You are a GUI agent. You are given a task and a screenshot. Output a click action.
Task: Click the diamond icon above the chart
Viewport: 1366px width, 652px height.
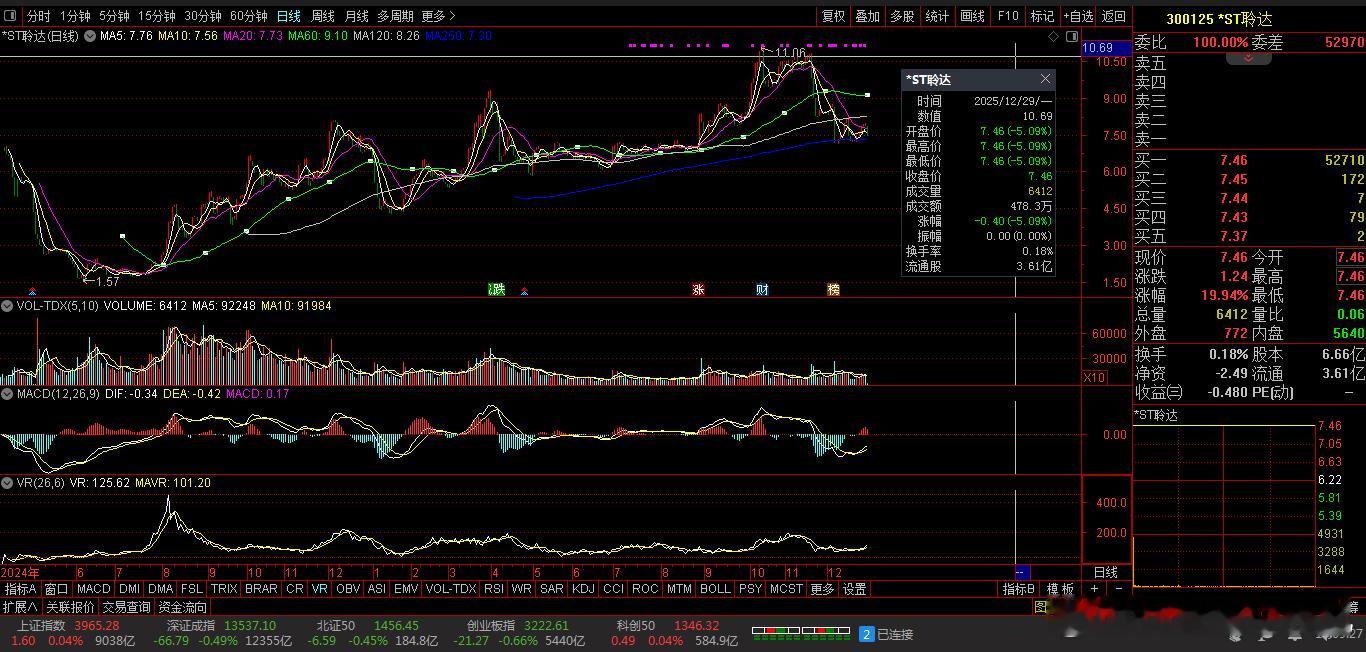(1053, 37)
